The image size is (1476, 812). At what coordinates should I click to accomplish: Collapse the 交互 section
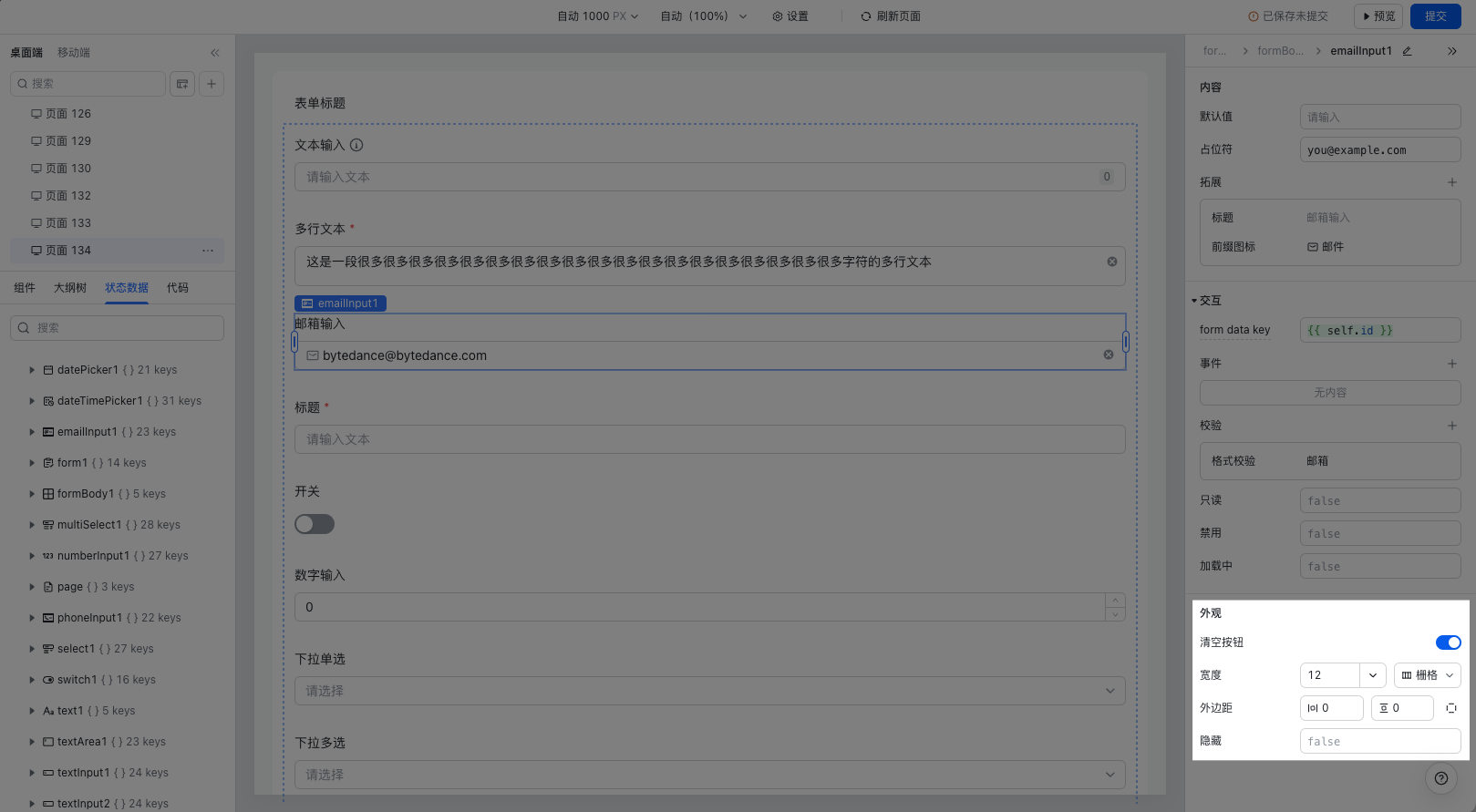(1194, 301)
